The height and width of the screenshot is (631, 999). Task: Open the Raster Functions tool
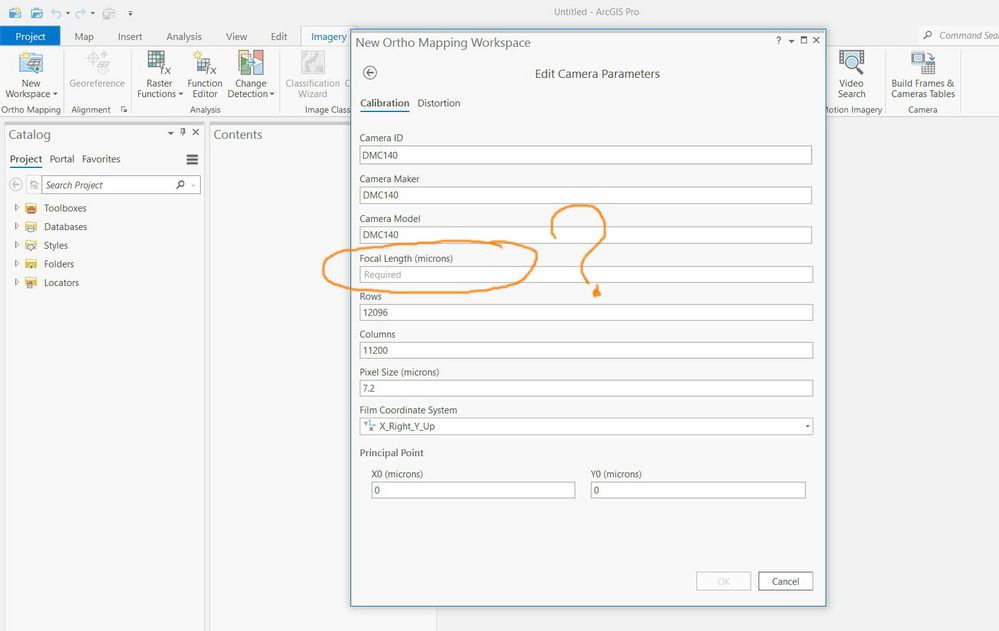tap(159, 75)
